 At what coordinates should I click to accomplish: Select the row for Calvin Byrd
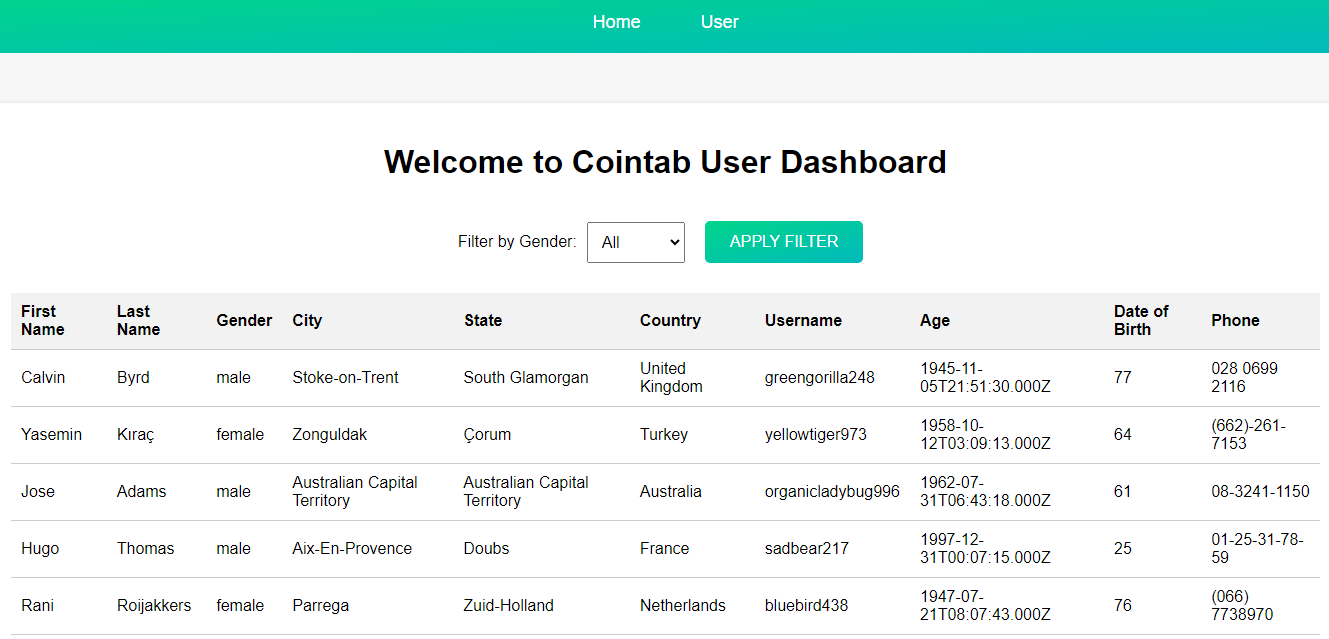(41, 377)
